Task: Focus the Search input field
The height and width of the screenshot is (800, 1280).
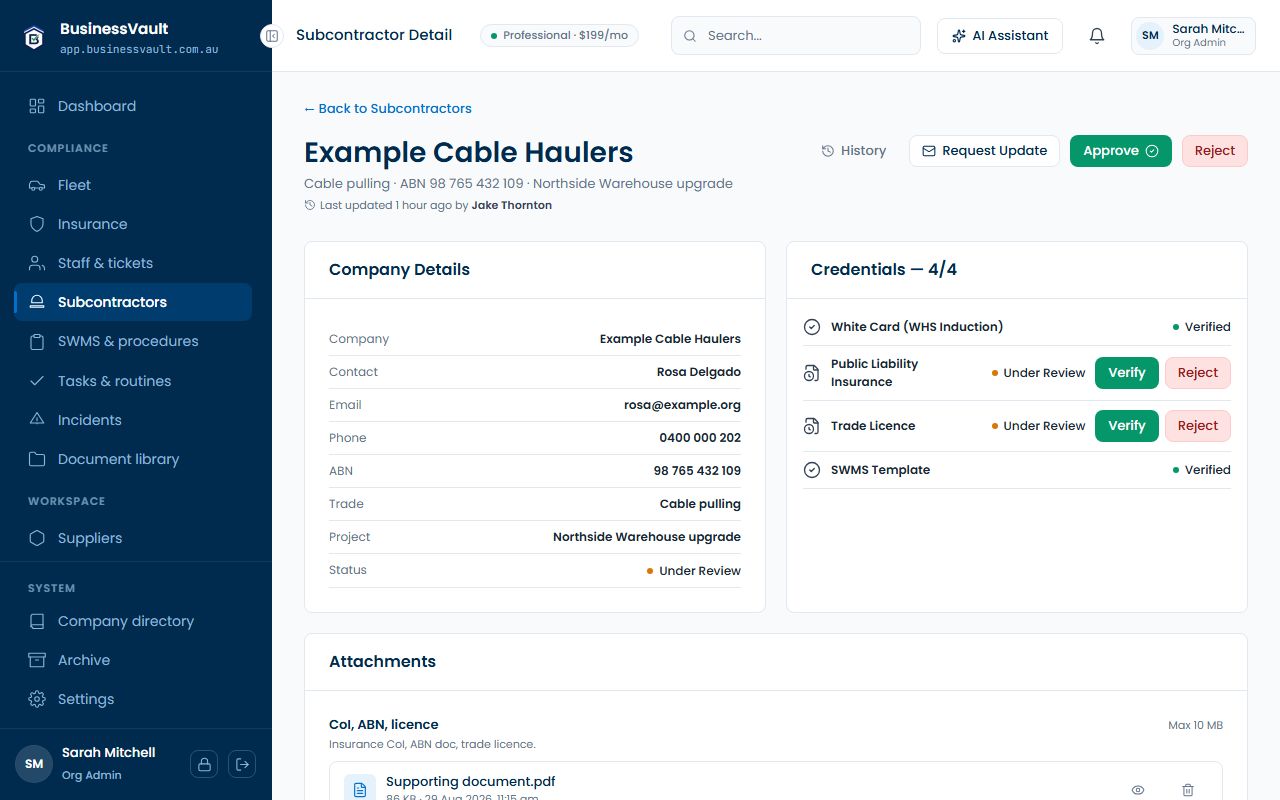Action: (796, 36)
